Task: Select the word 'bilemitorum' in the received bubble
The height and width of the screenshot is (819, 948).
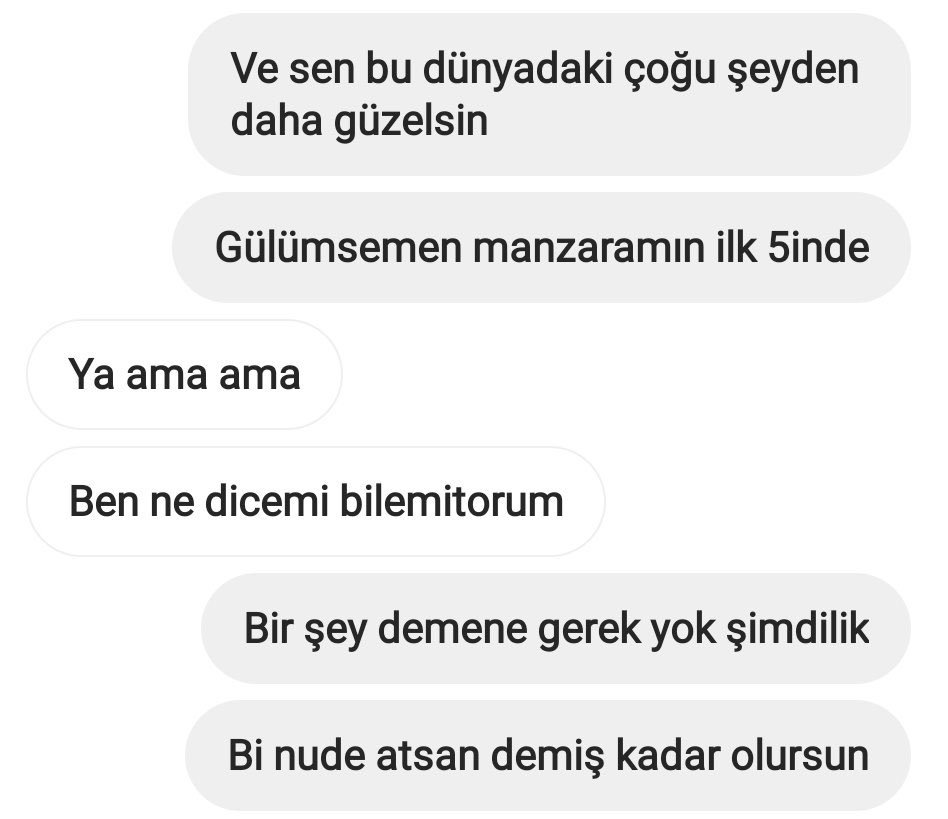Action: click(452, 501)
